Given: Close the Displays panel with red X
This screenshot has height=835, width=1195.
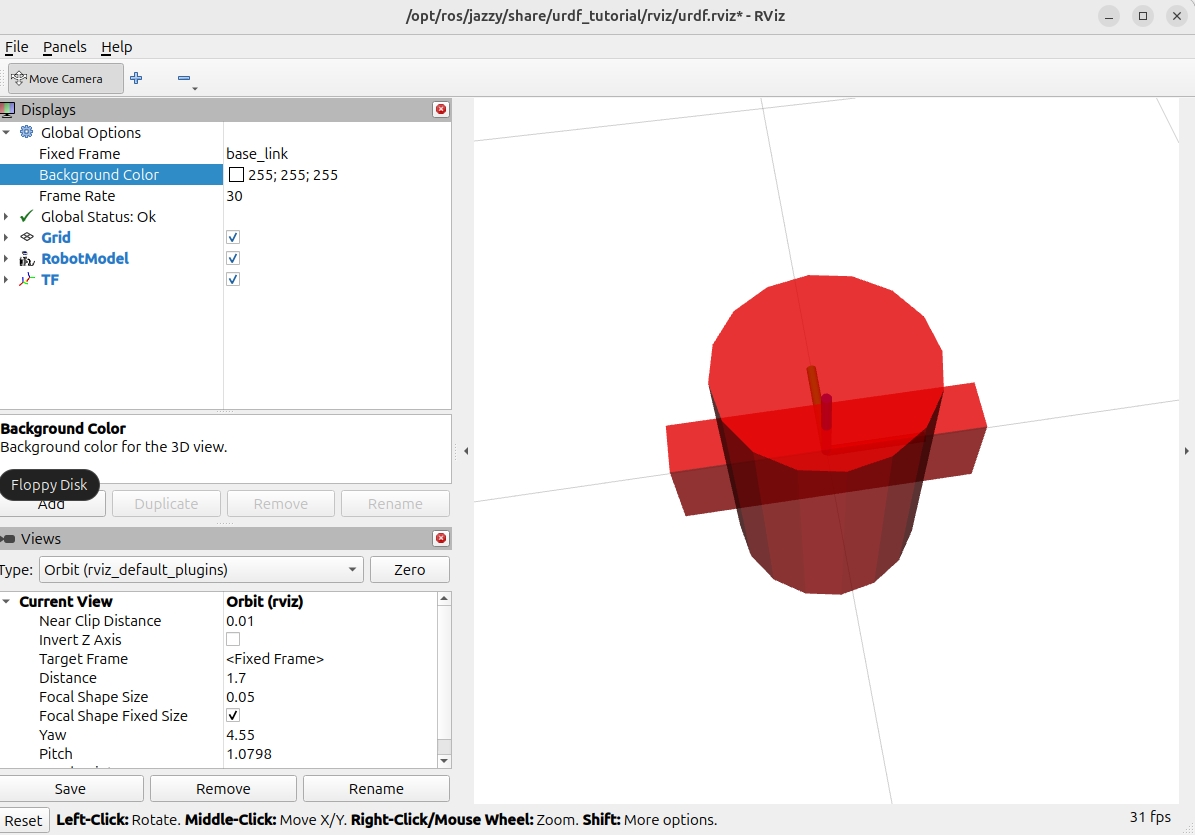Looking at the screenshot, I should coord(440,109).
